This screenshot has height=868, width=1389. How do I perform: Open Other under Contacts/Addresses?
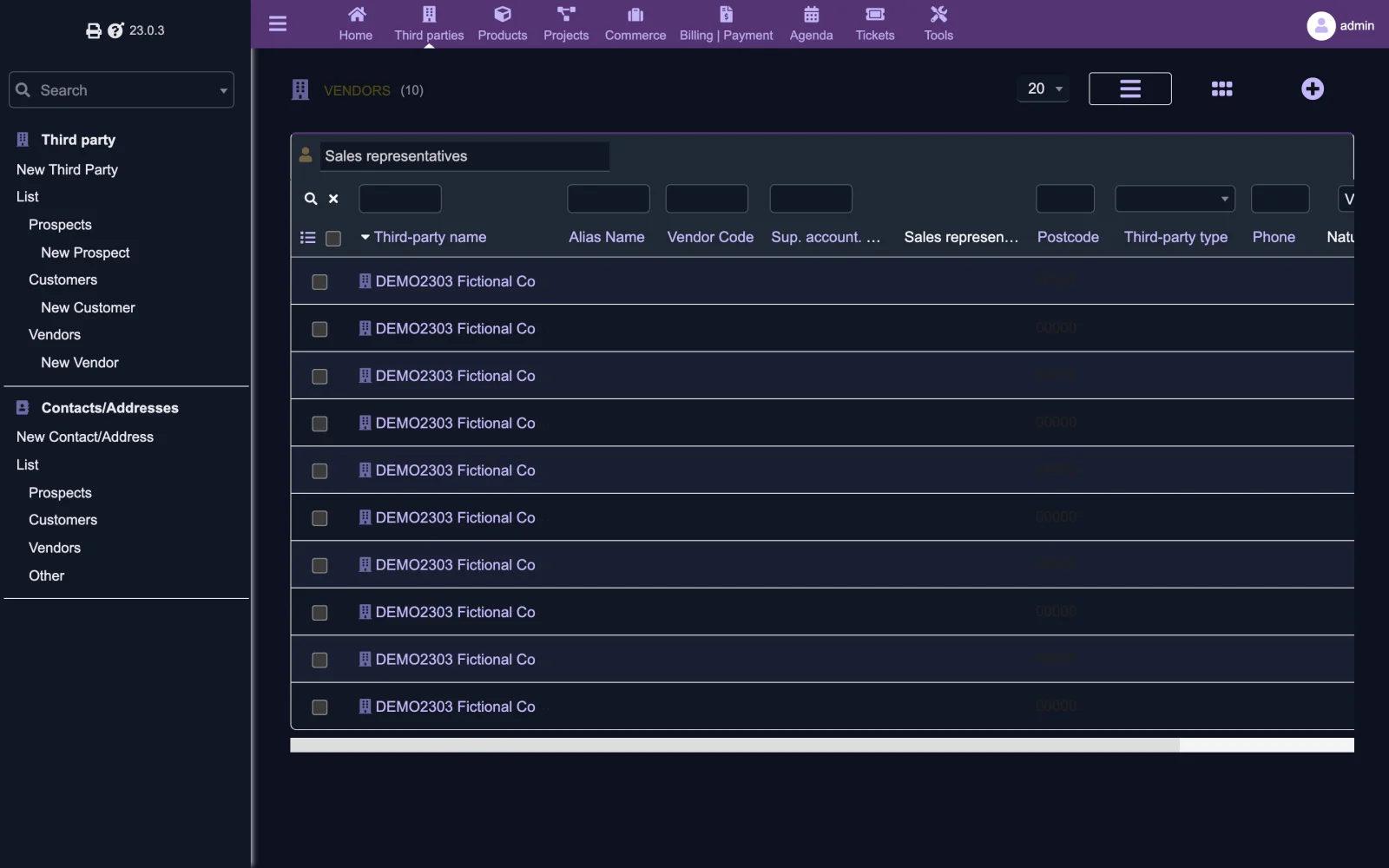tap(47, 576)
